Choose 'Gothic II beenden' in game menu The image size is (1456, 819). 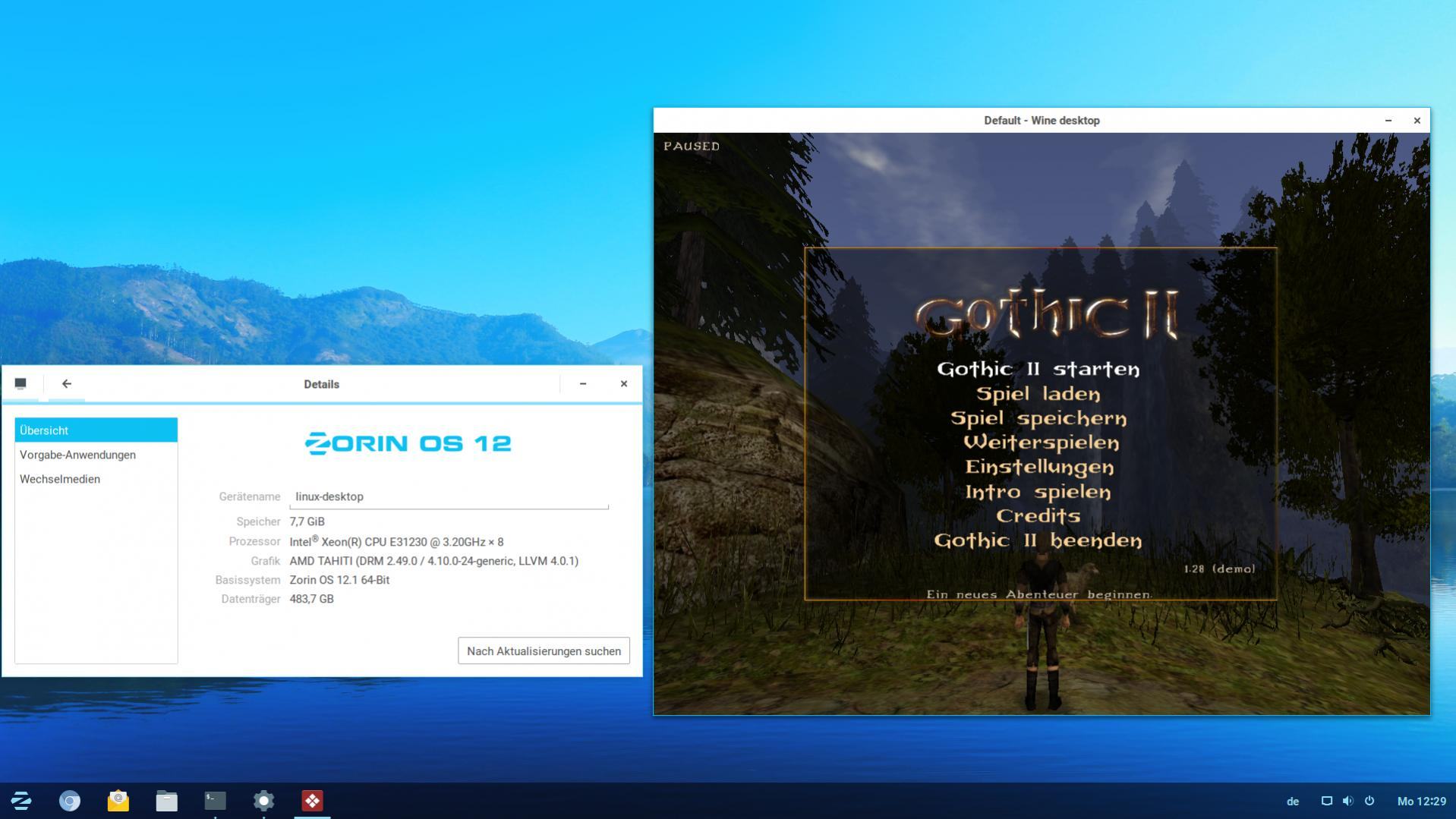1038,540
